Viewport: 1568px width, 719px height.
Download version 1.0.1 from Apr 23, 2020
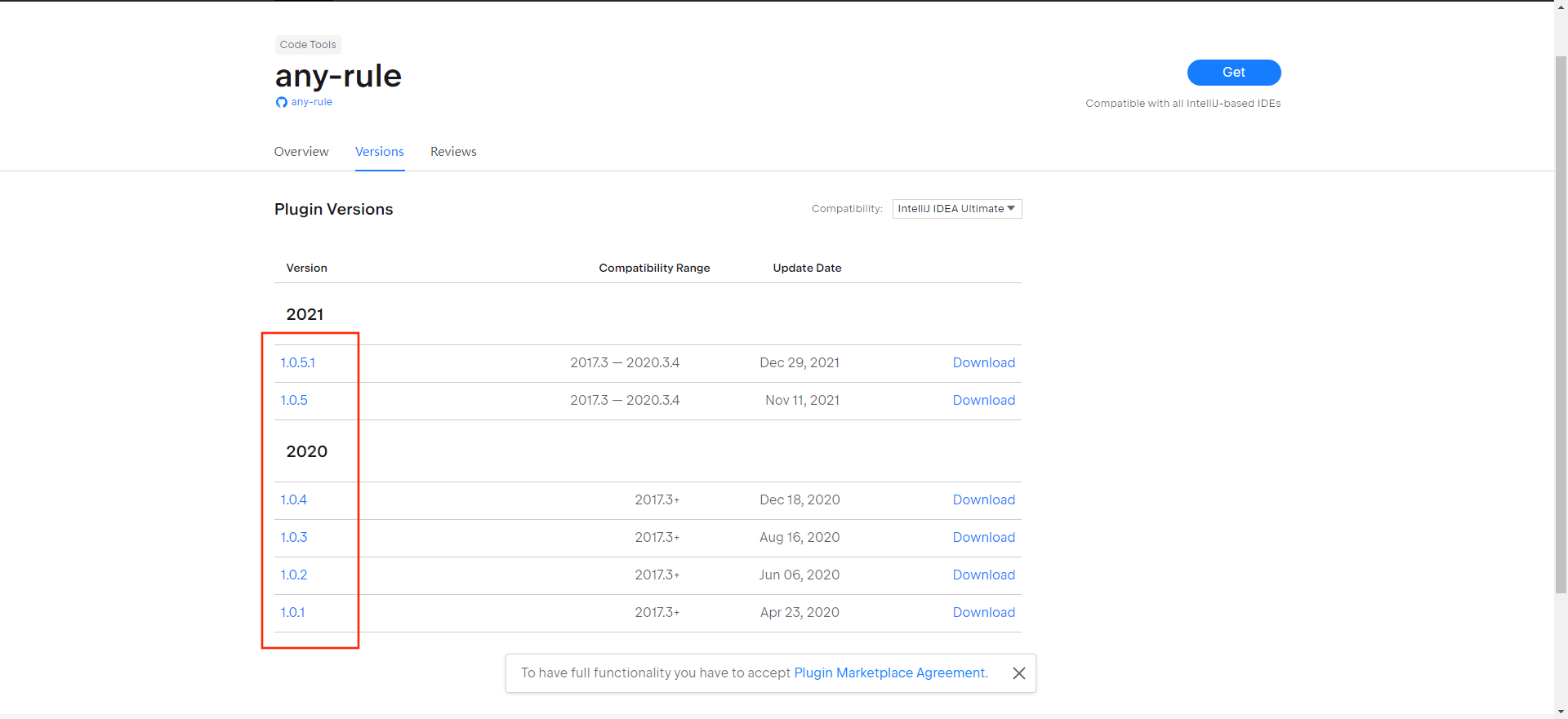[983, 613]
